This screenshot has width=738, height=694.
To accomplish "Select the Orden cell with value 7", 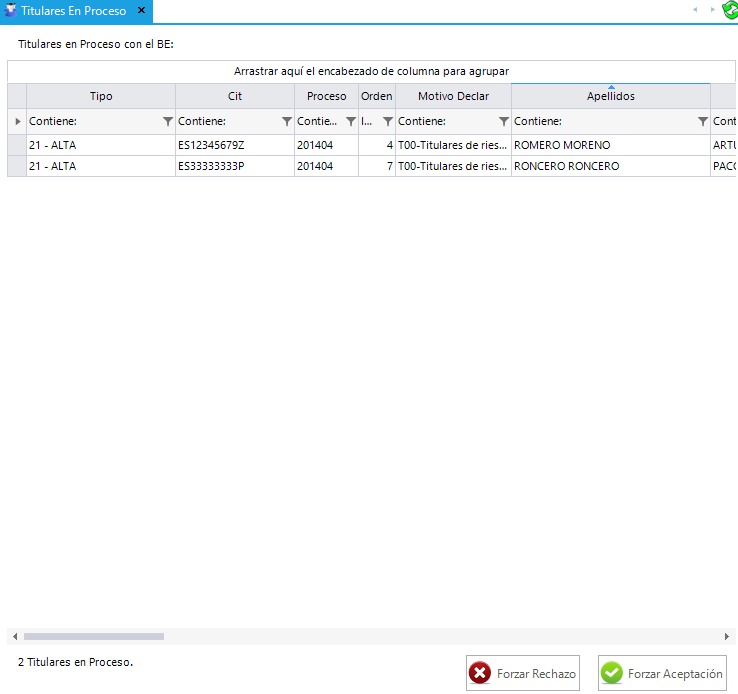I will coord(377,166).
